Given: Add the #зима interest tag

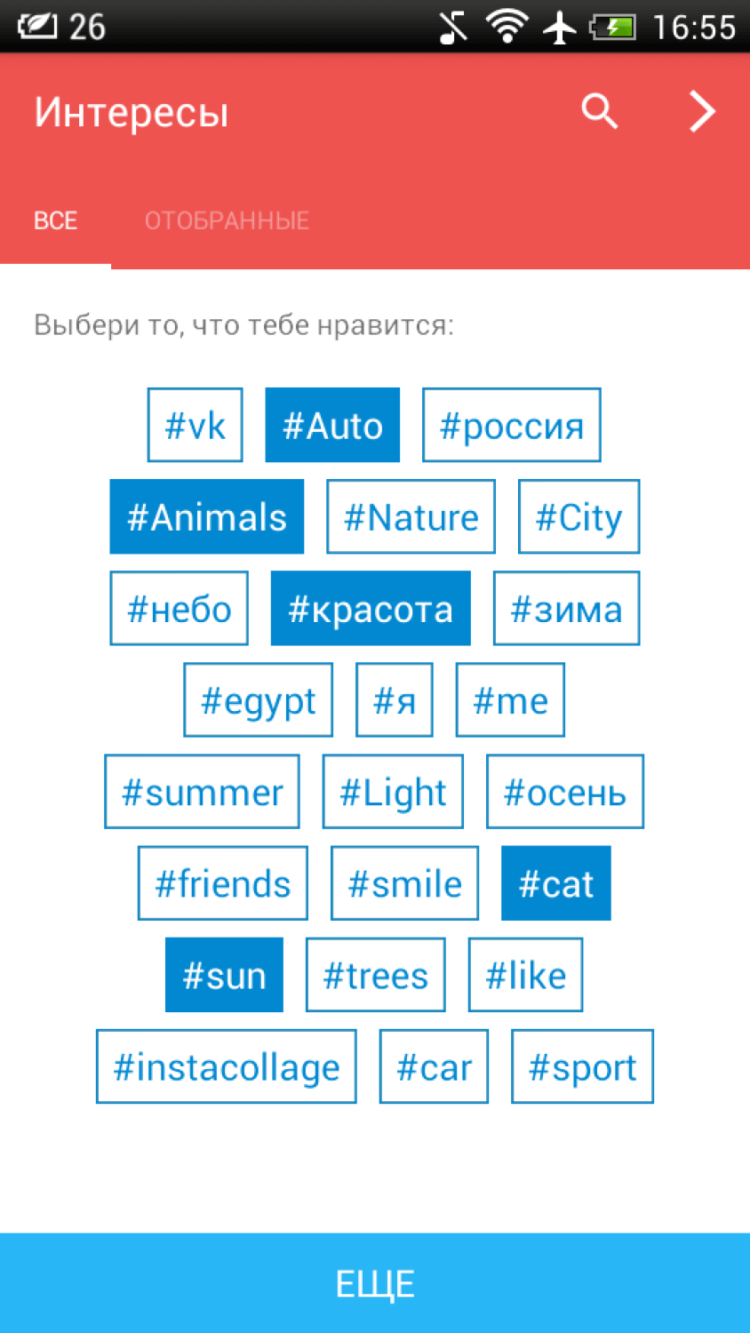Looking at the screenshot, I should [x=566, y=609].
